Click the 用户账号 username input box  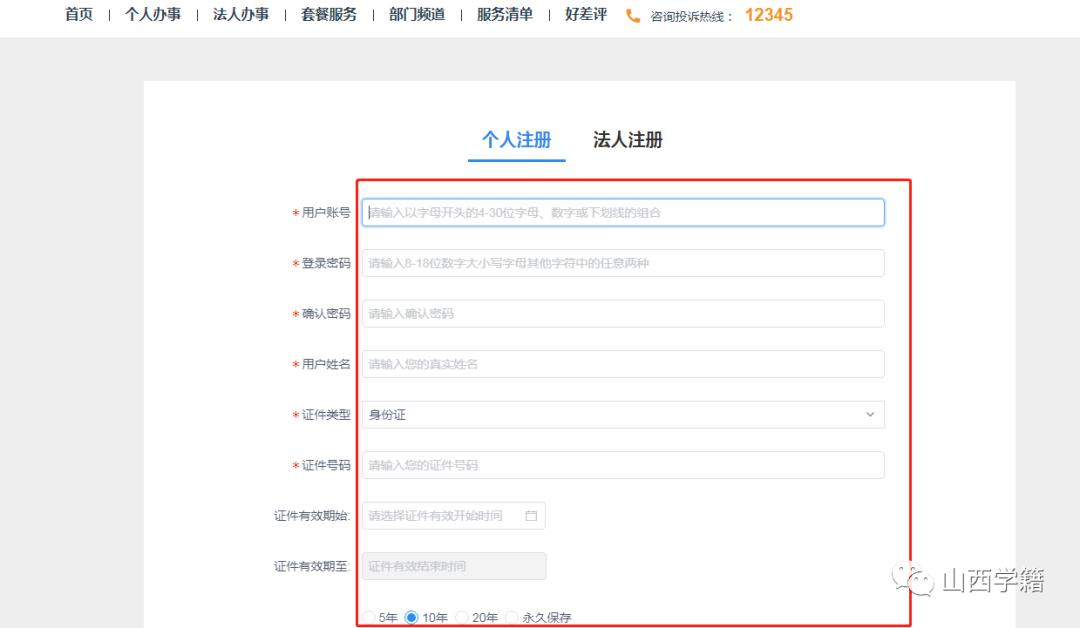(x=622, y=212)
